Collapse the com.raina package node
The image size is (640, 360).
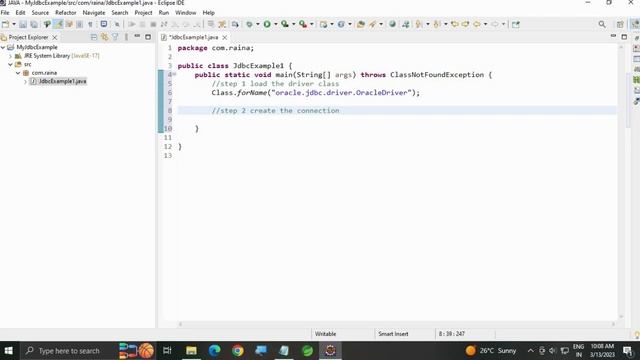(x=18, y=73)
